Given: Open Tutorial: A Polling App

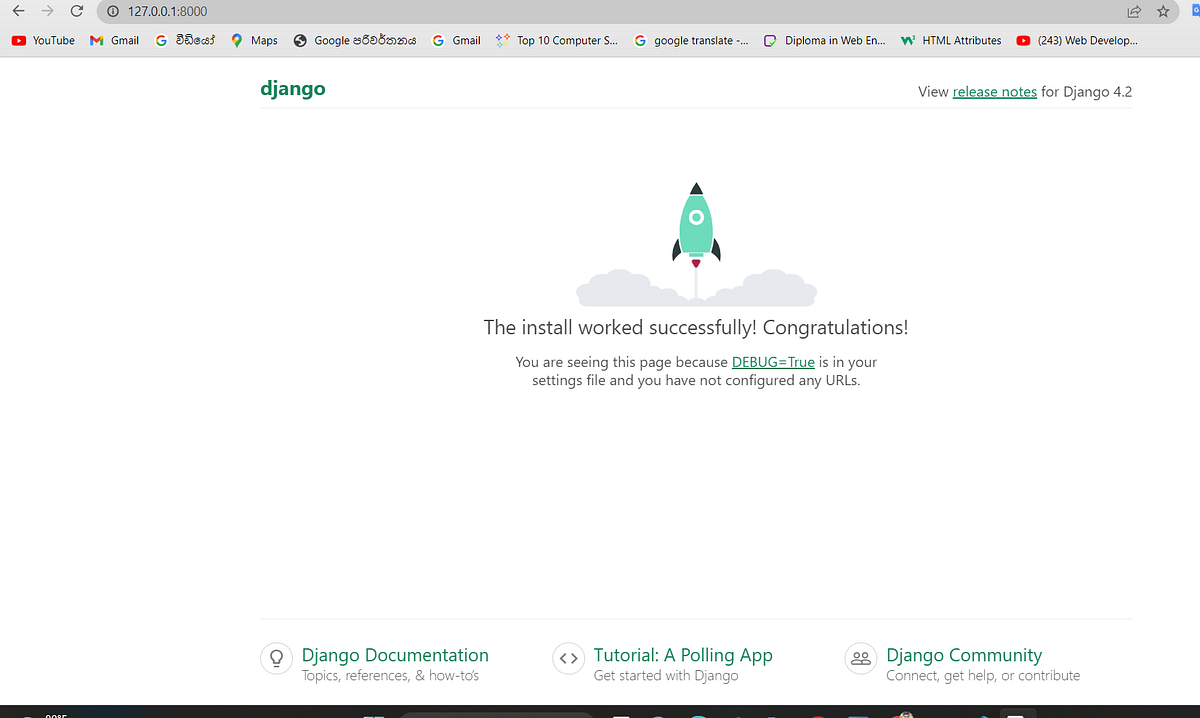Looking at the screenshot, I should pyautogui.click(x=683, y=655).
